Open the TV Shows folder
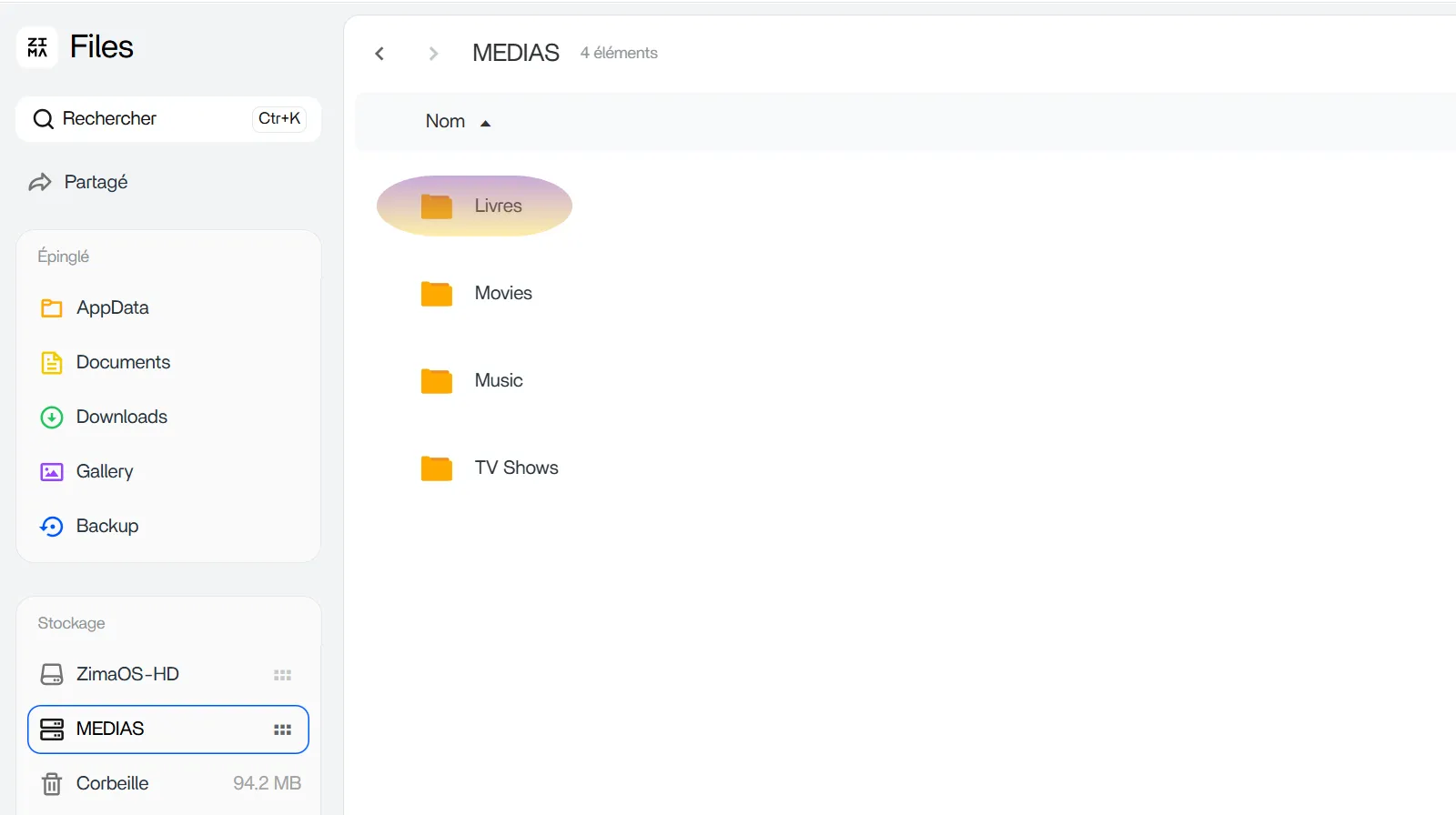 click(x=516, y=468)
